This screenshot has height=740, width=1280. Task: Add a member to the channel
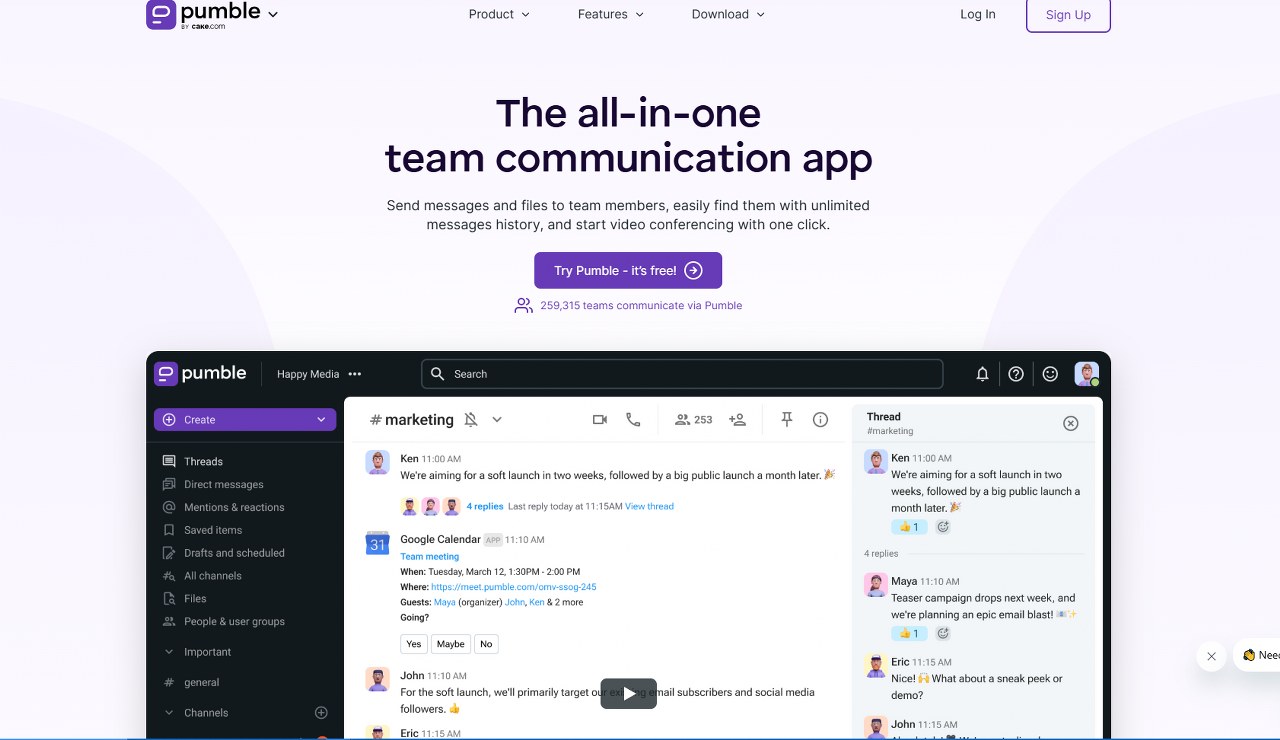738,420
